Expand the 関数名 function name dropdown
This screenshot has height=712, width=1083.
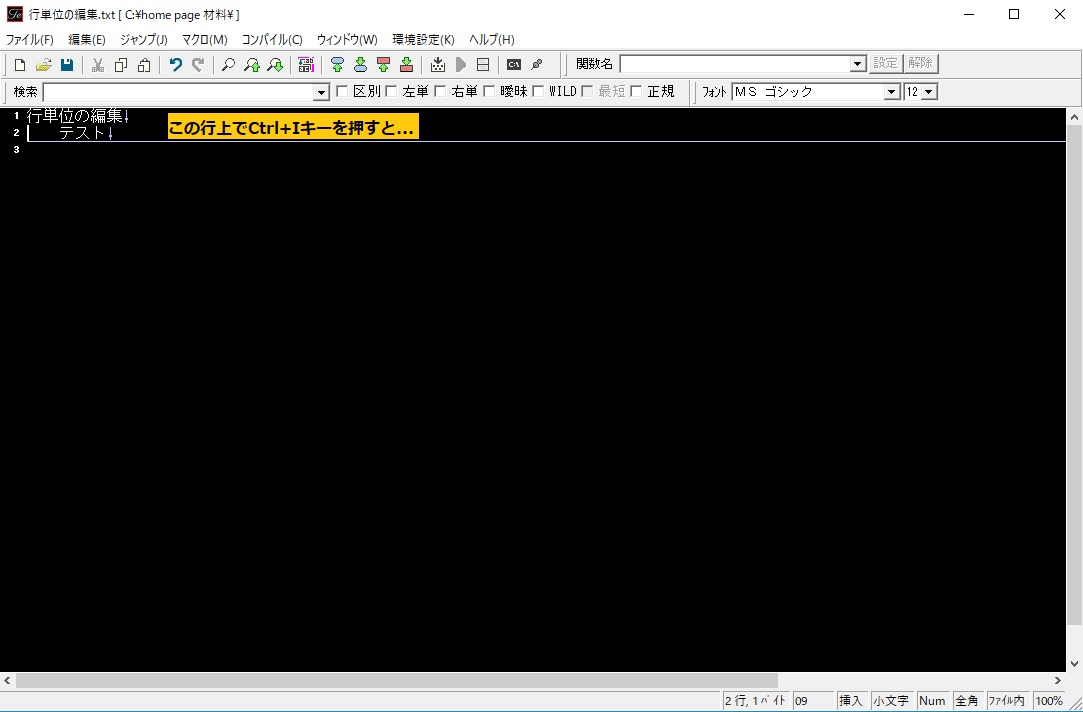[x=857, y=64]
